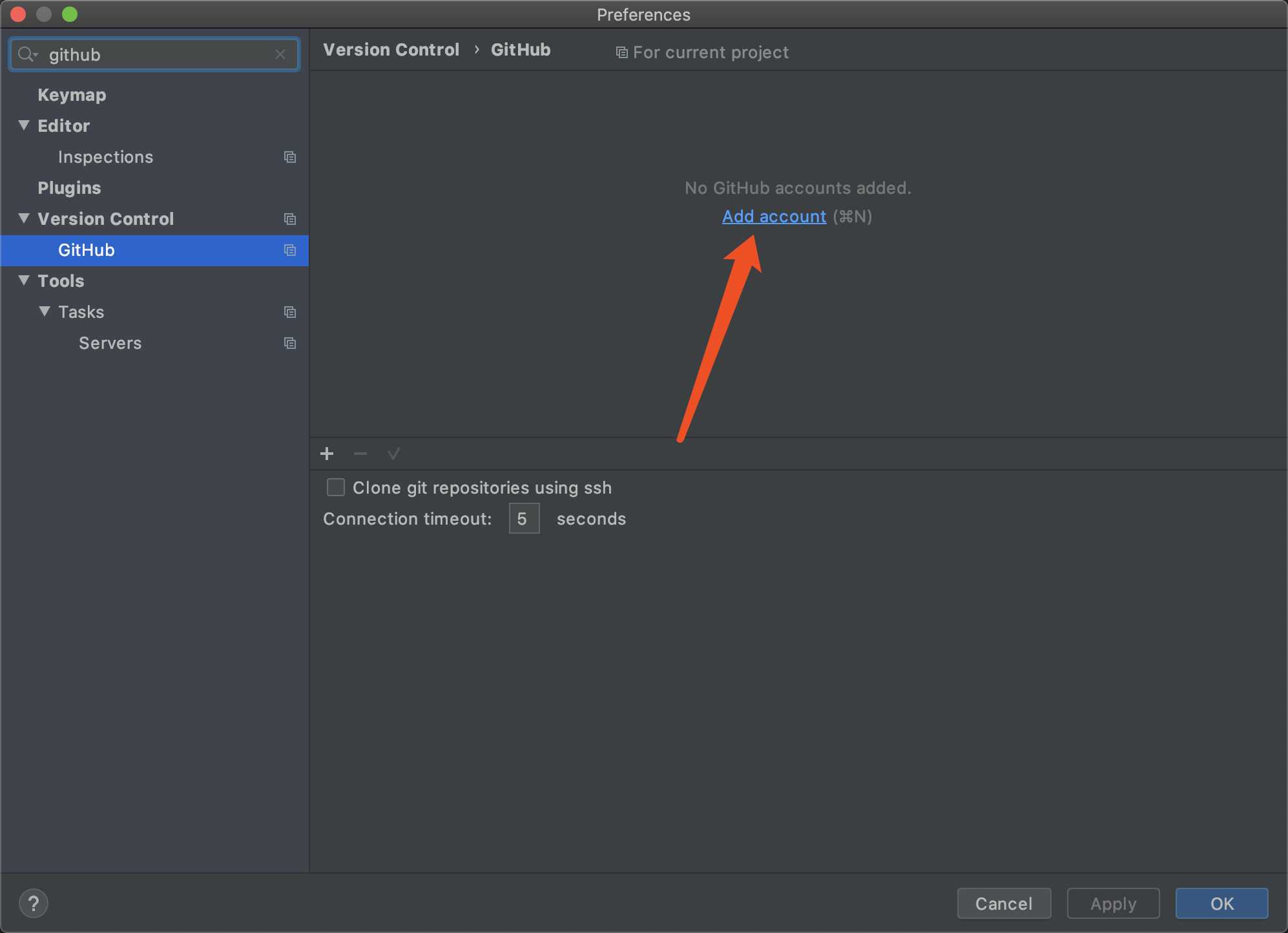Select Editor settings category
The image size is (1288, 933).
tap(63, 126)
